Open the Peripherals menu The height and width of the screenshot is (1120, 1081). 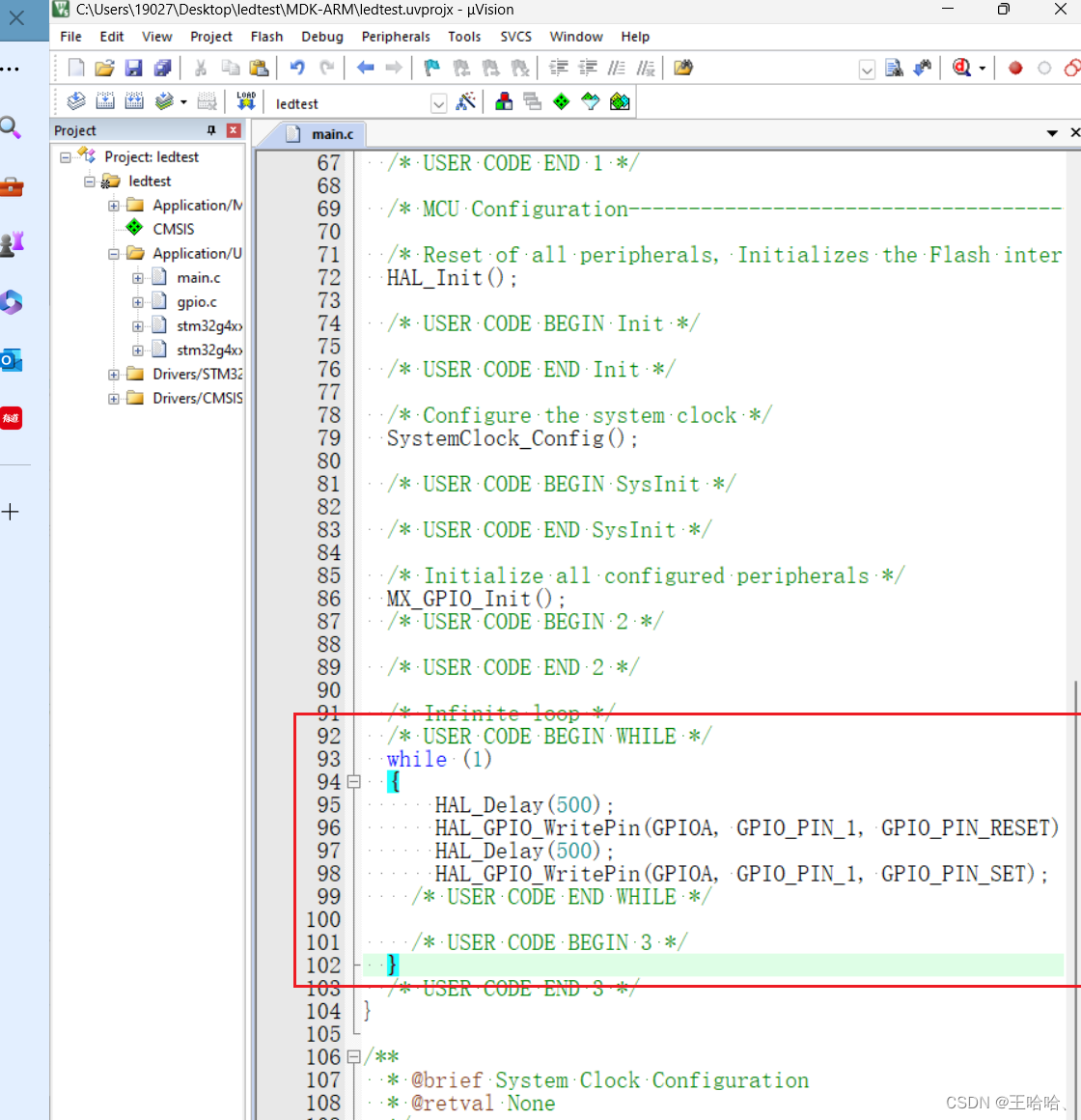(396, 37)
